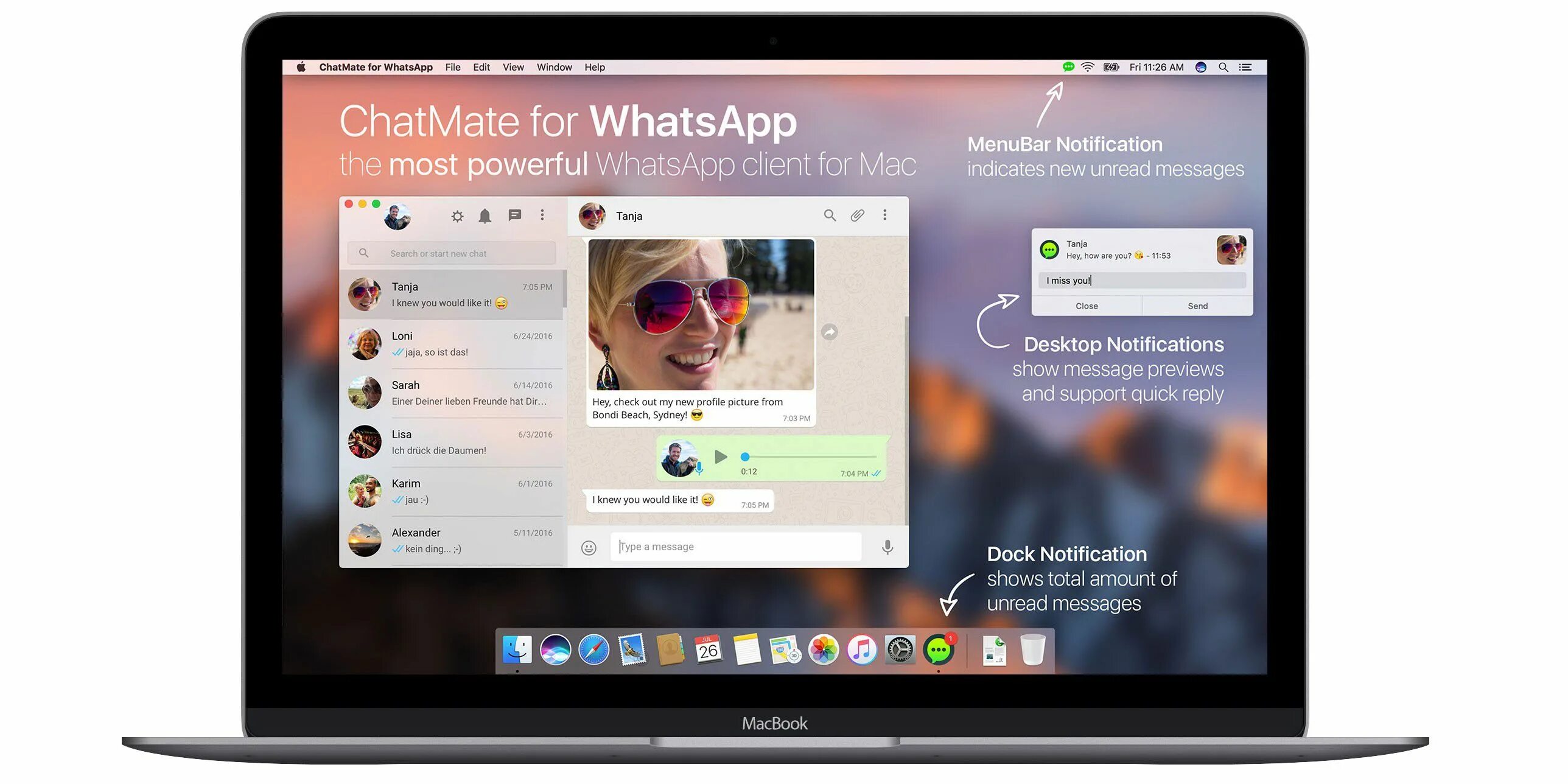This screenshot has height=784, width=1568.
Task: Click ChatMate icon in the Dock
Action: (938, 651)
